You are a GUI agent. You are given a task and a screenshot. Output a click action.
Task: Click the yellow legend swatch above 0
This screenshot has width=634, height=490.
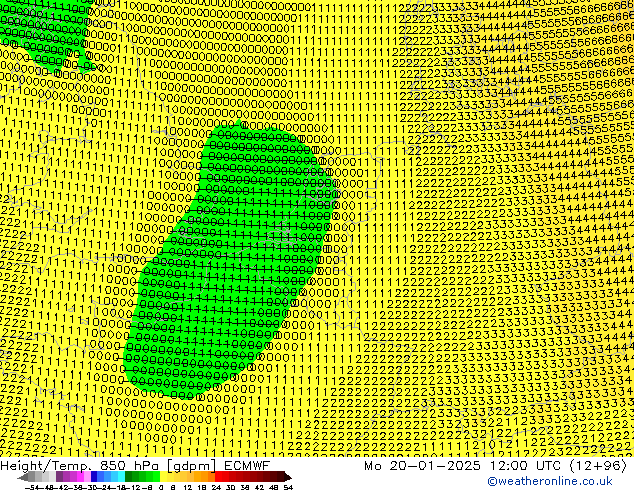point(163,477)
